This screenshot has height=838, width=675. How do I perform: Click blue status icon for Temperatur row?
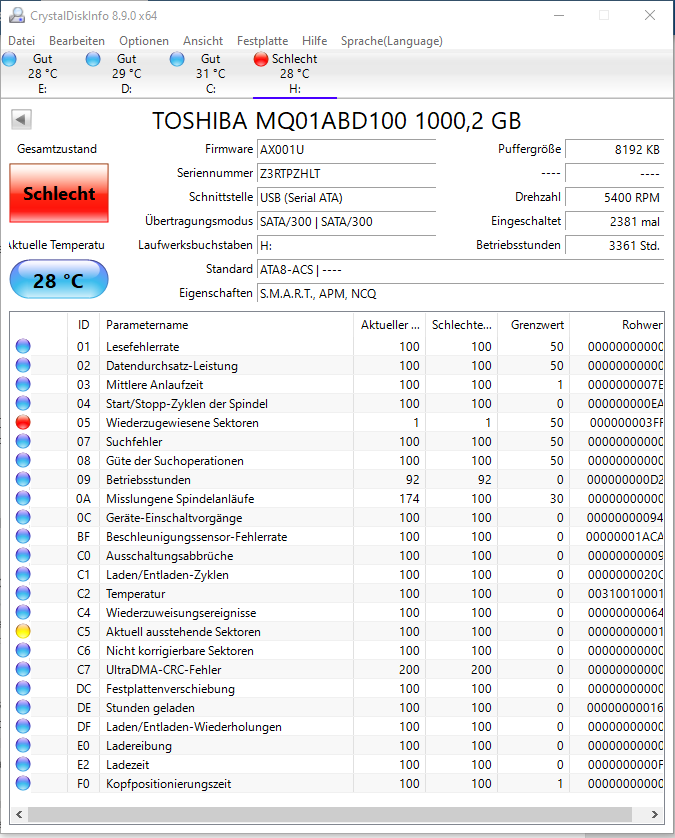coord(23,593)
